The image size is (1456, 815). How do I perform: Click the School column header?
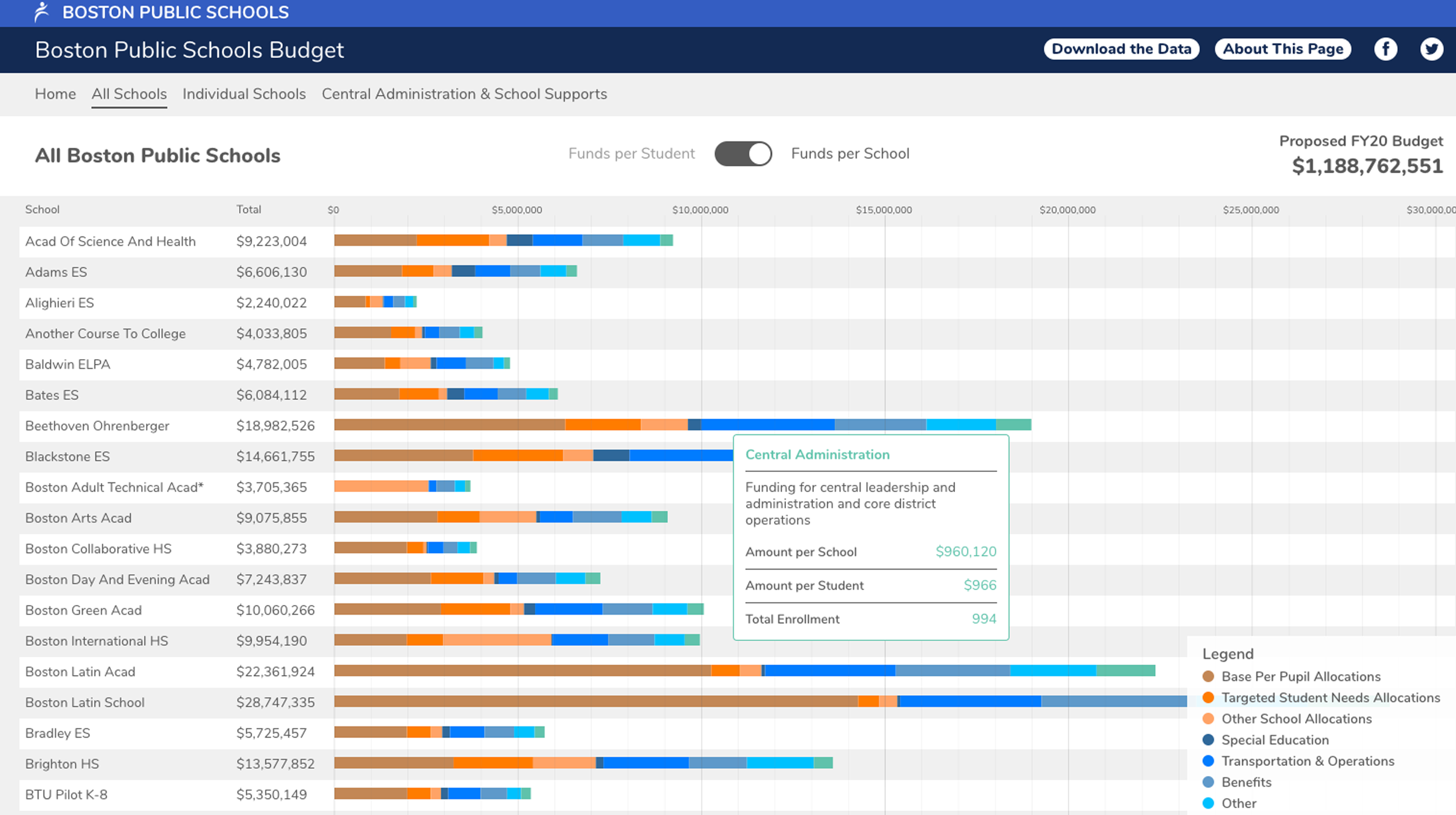42,209
